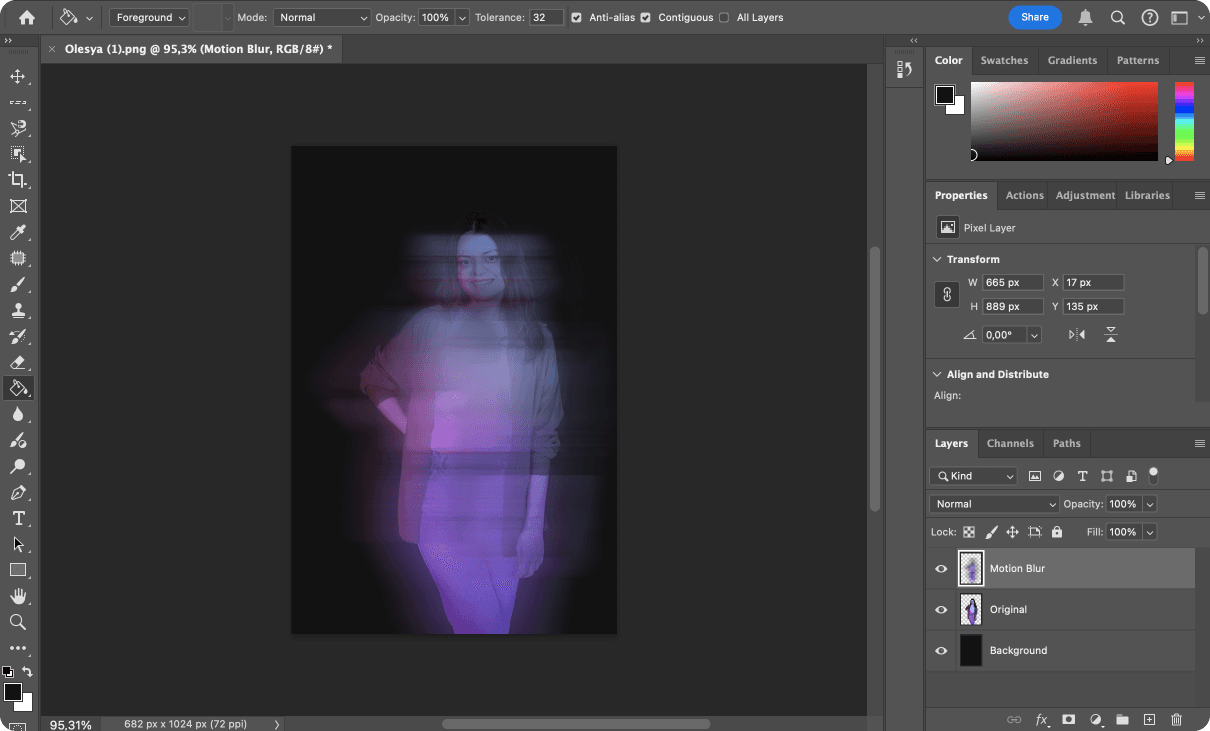Click the delete layer trash icon
The width and height of the screenshot is (1210, 731).
click(1175, 719)
